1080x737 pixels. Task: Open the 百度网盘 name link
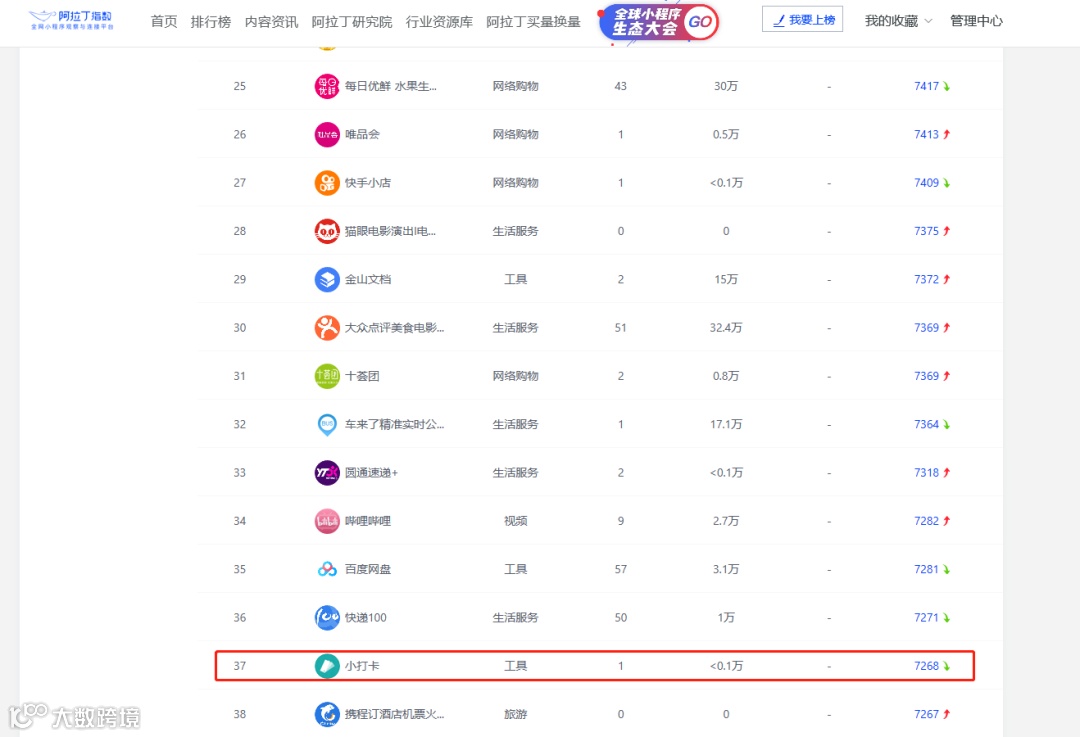point(368,569)
